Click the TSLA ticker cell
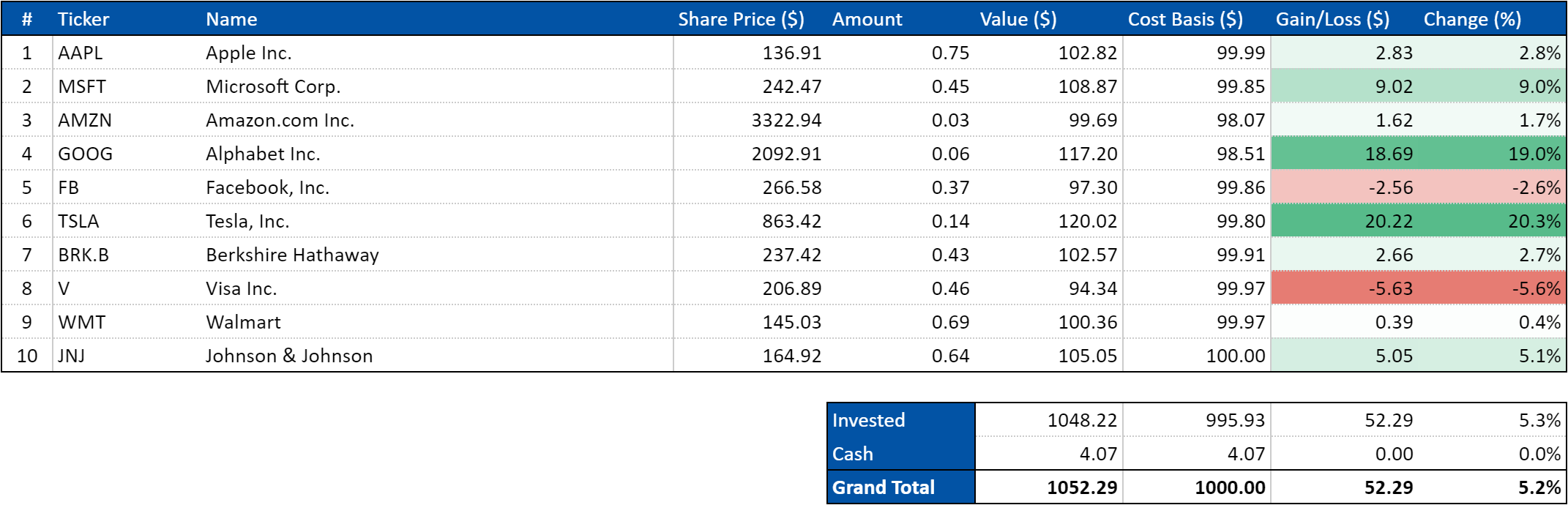Viewport: 1568px width, 505px height. 127,221
